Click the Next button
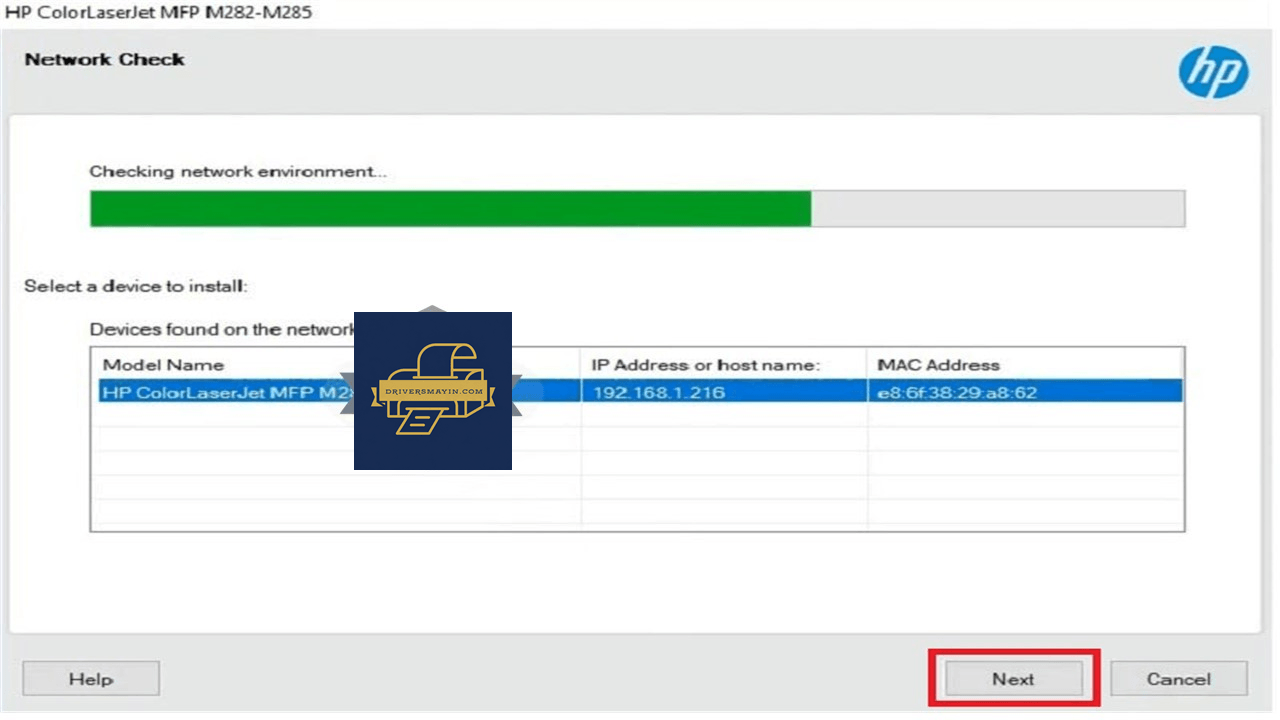 click(x=1014, y=679)
